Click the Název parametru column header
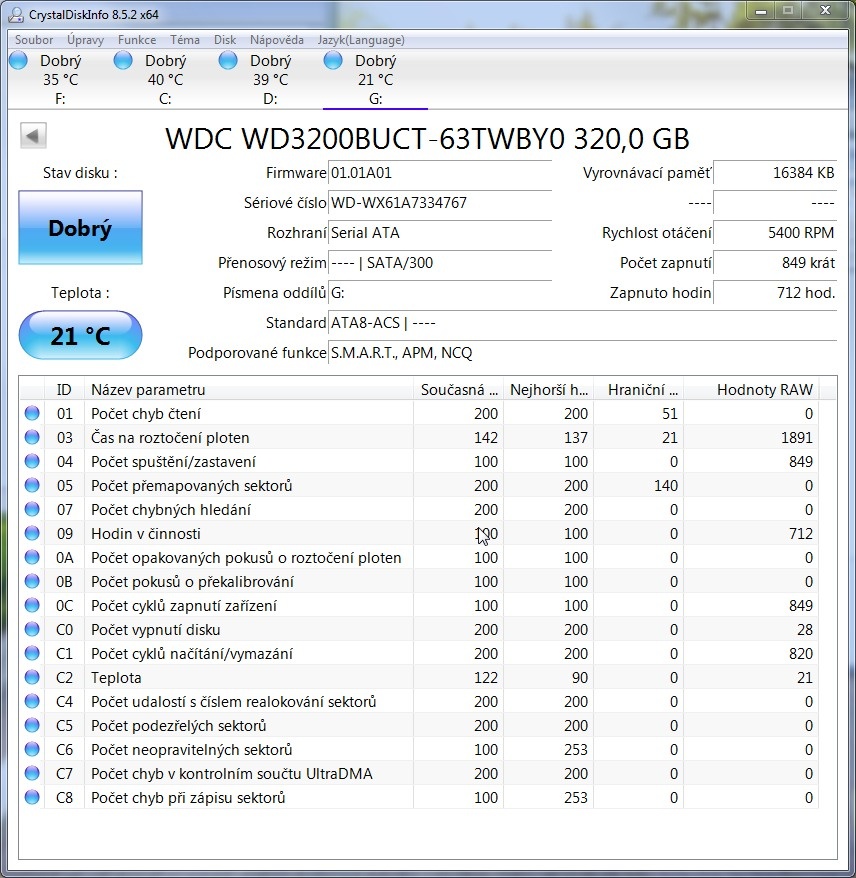This screenshot has width=856, height=878. point(249,390)
